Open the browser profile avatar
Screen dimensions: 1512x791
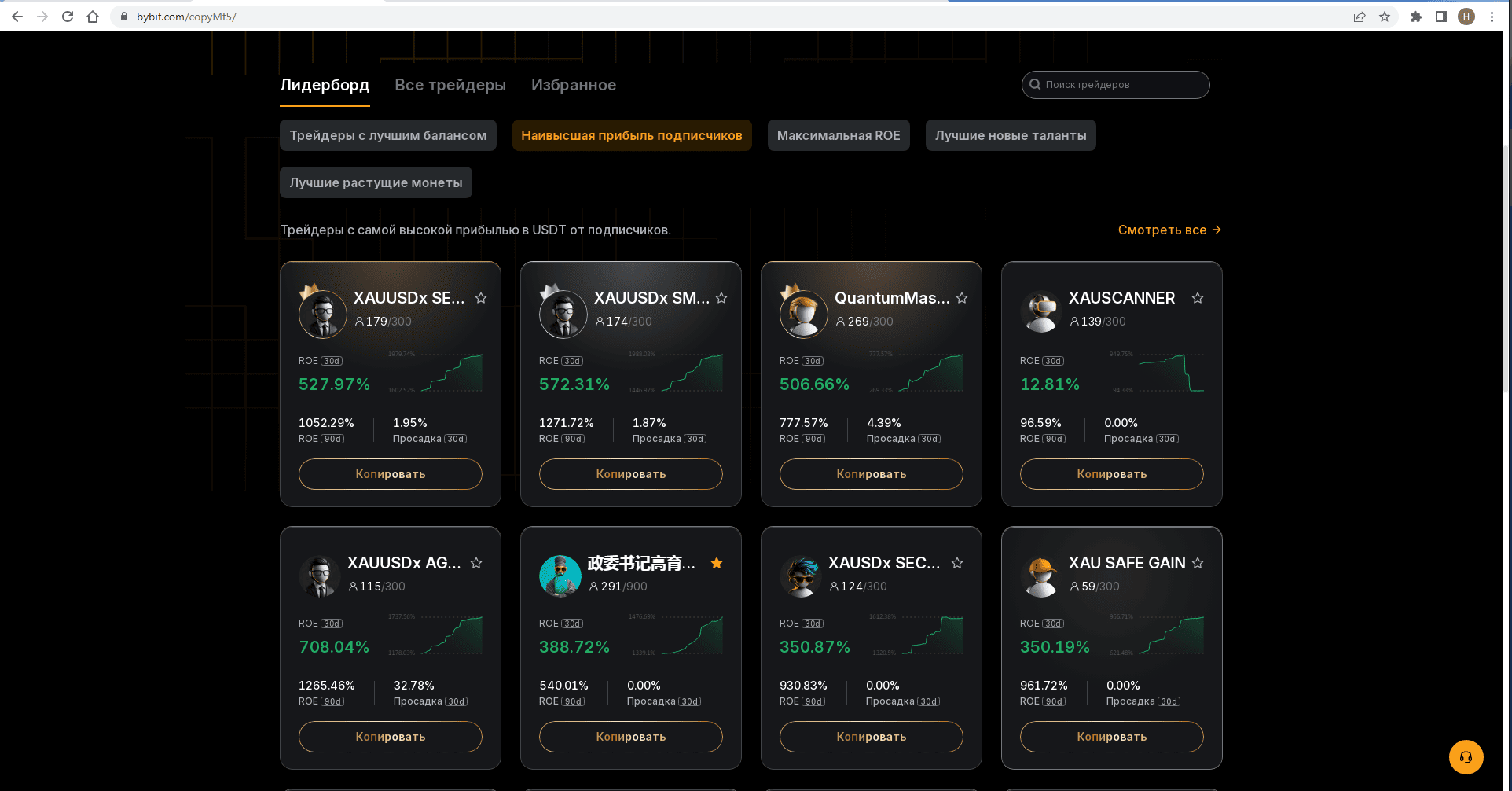pyautogui.click(x=1466, y=17)
